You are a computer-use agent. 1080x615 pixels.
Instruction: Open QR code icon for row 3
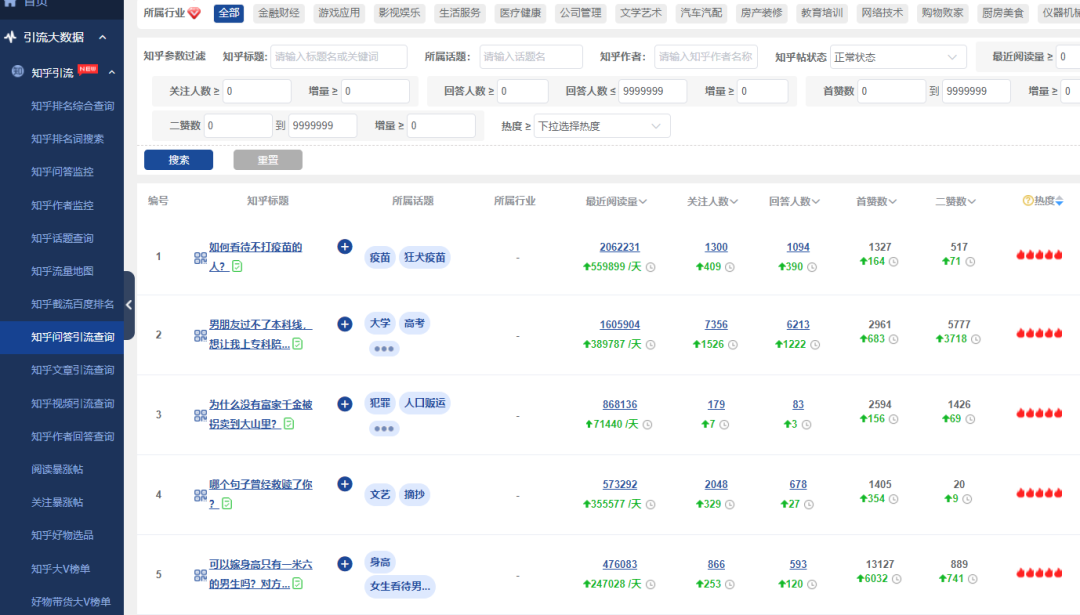[x=200, y=415]
